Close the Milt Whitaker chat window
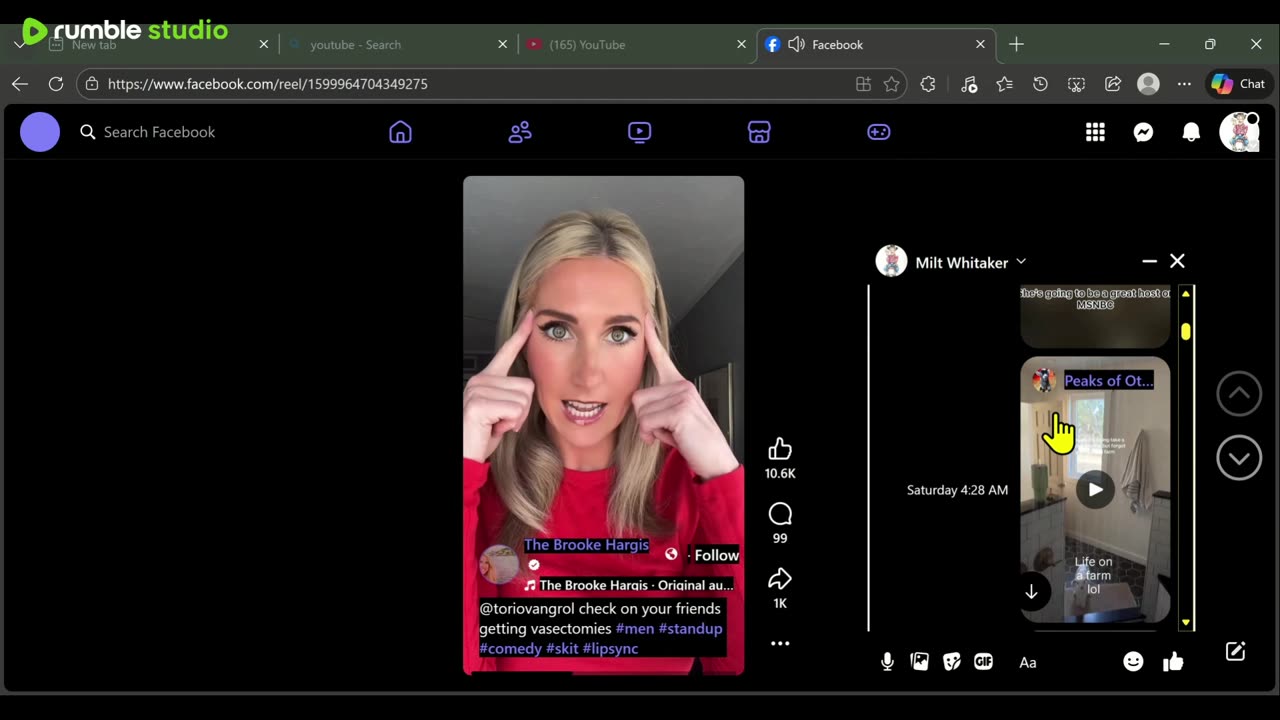 pyautogui.click(x=1177, y=261)
